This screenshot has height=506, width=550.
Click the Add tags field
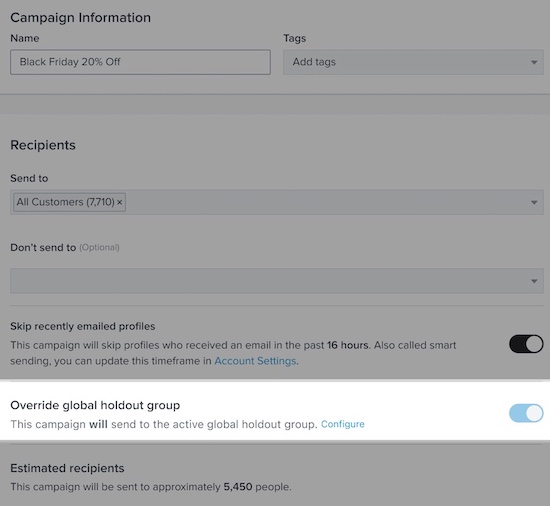[413, 62]
